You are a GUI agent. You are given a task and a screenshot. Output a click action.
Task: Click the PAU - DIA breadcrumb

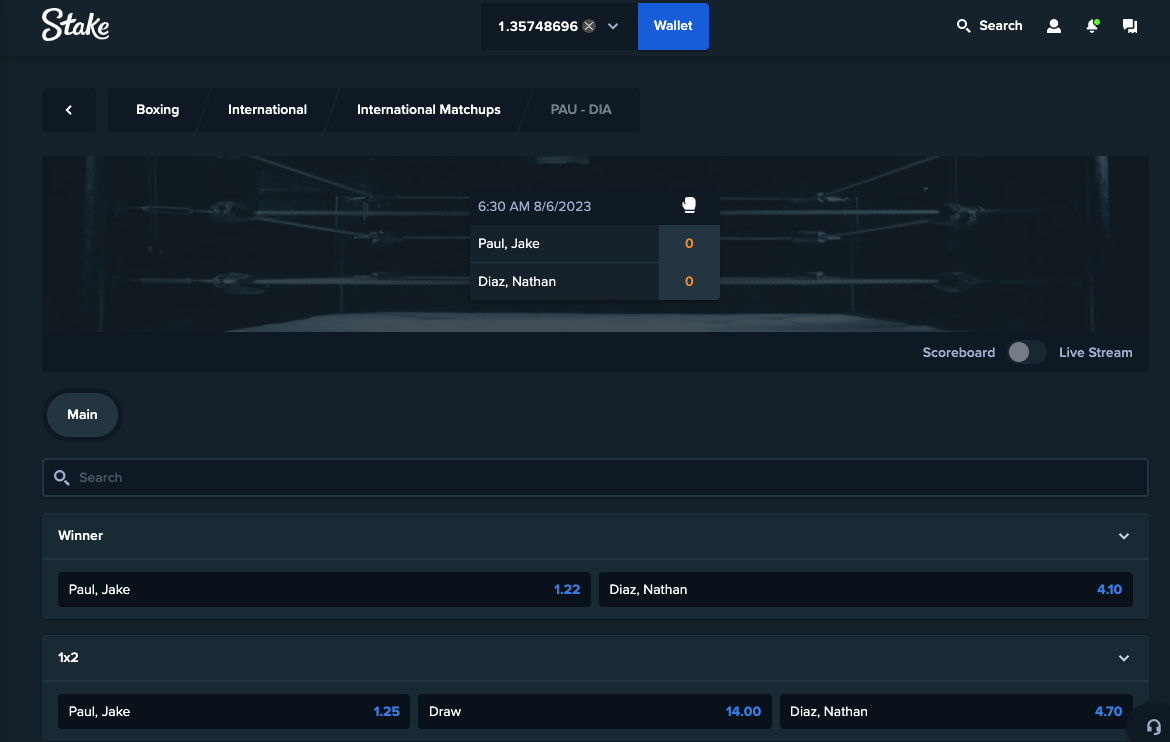(581, 110)
